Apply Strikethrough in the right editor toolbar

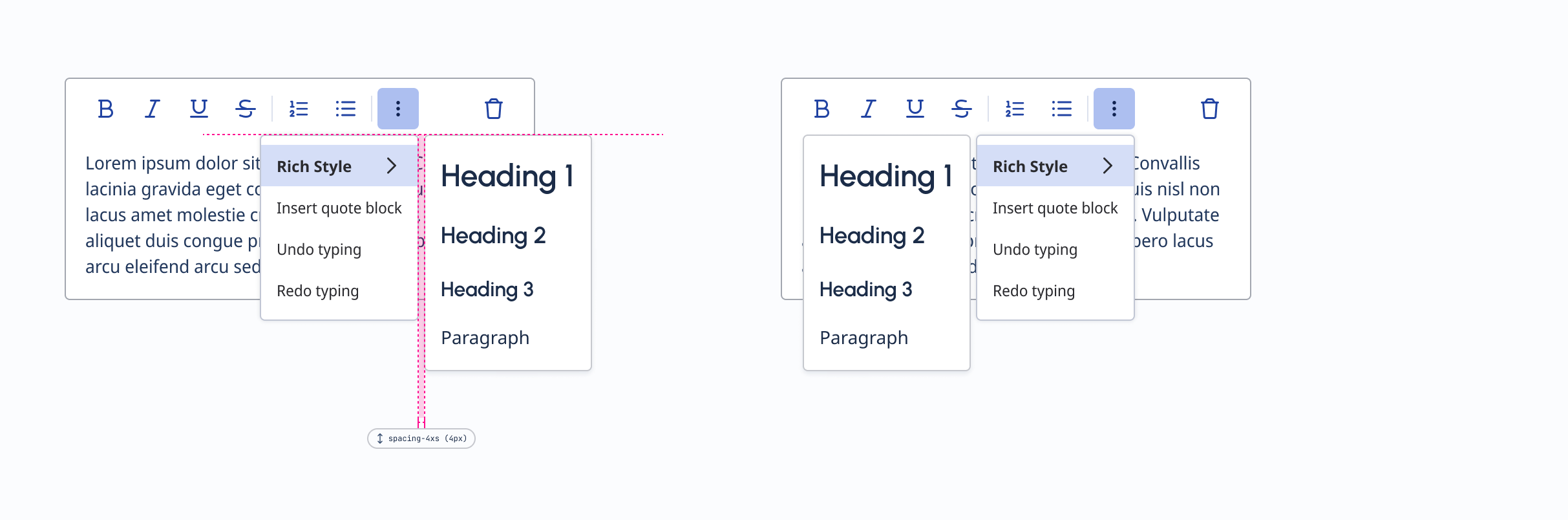click(961, 109)
